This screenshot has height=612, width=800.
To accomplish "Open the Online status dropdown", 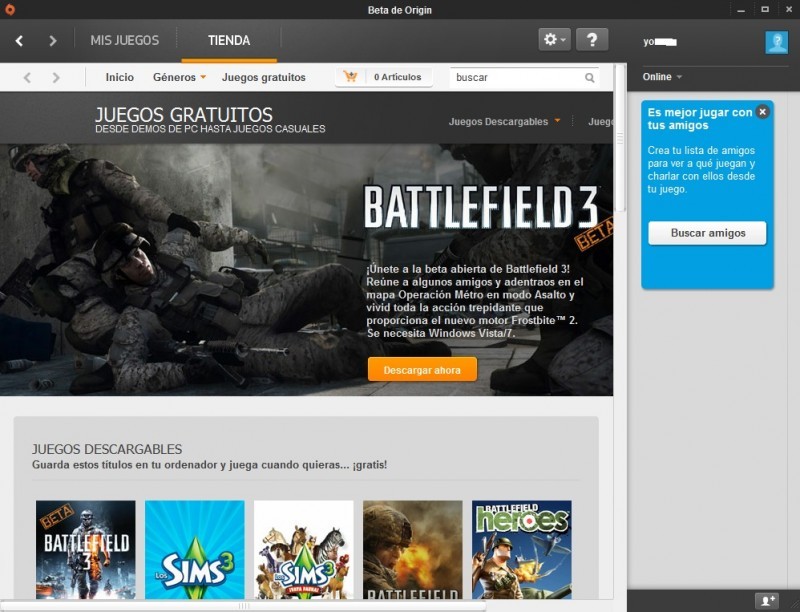I will (662, 76).
